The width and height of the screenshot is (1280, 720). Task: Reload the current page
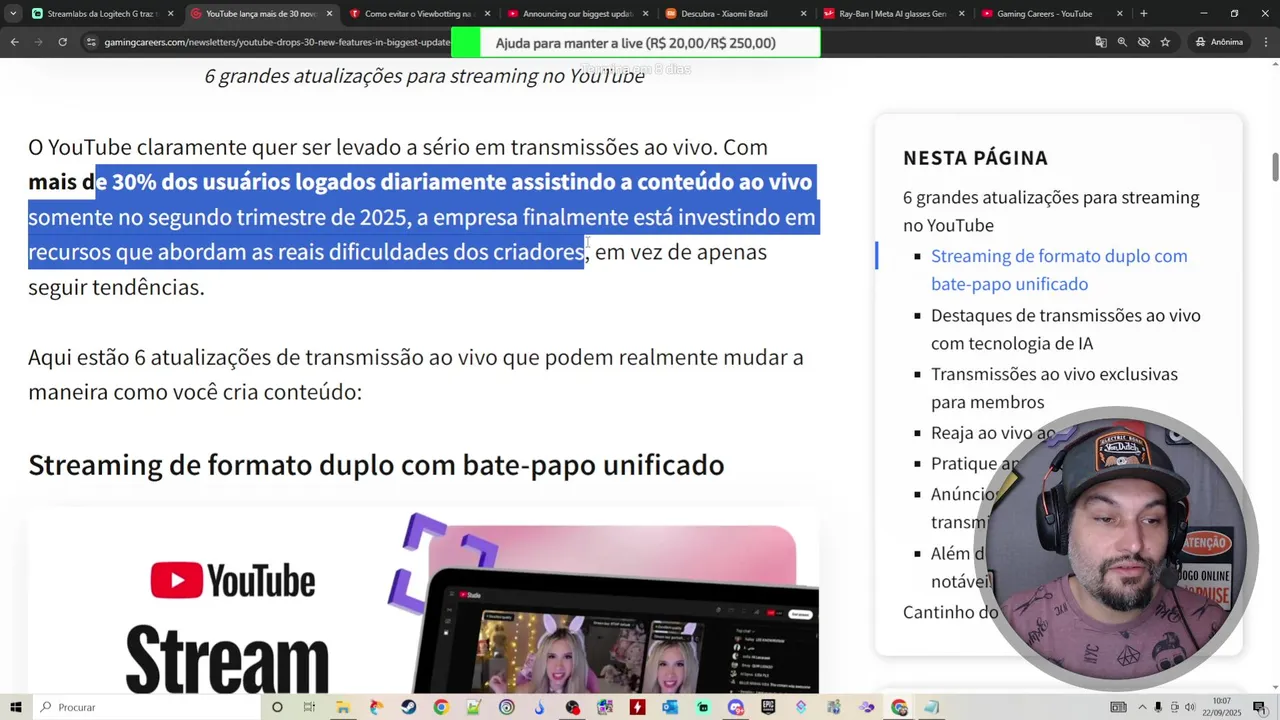[62, 42]
